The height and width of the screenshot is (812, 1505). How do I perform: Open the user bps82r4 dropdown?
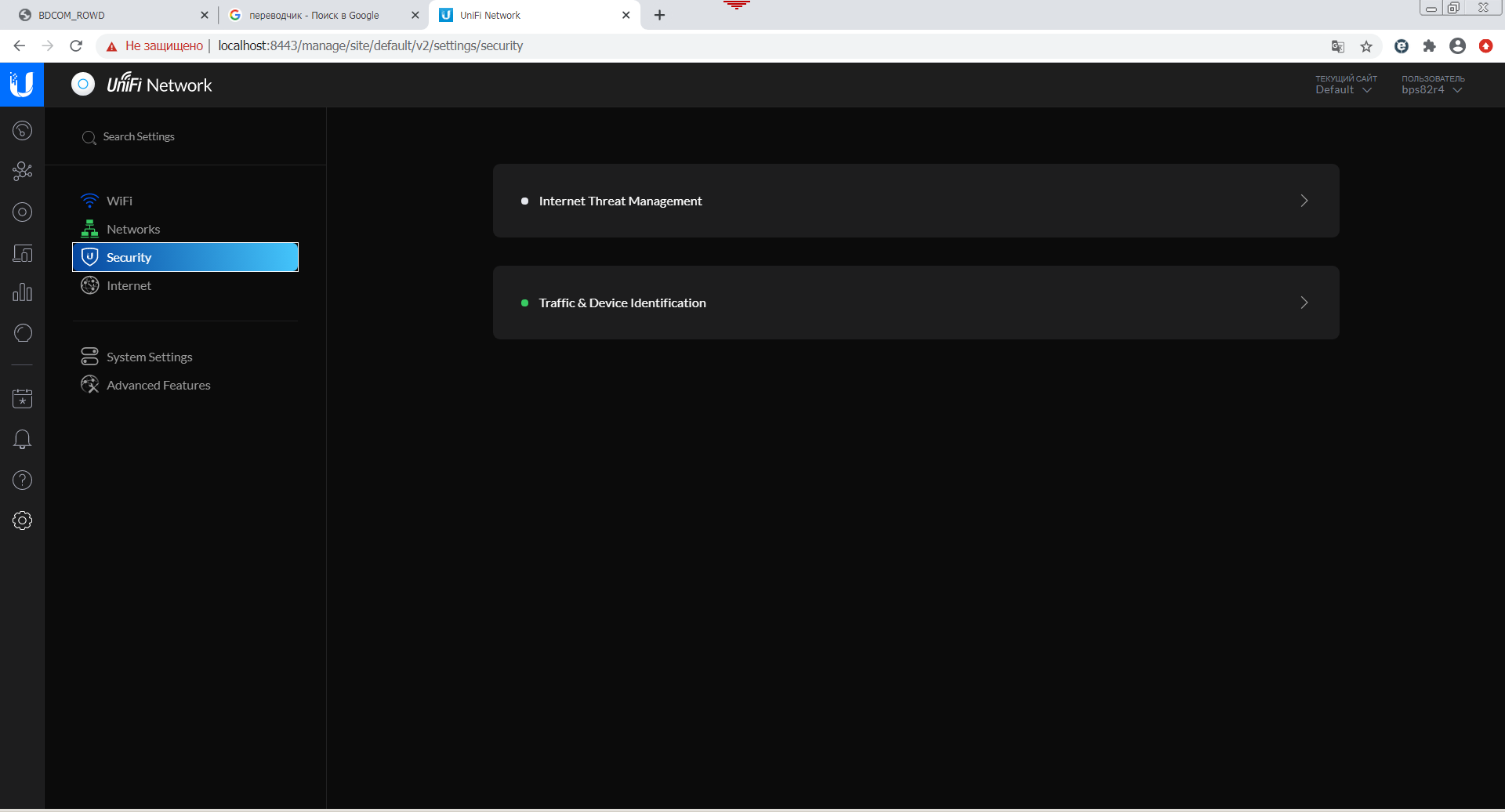coord(1433,85)
